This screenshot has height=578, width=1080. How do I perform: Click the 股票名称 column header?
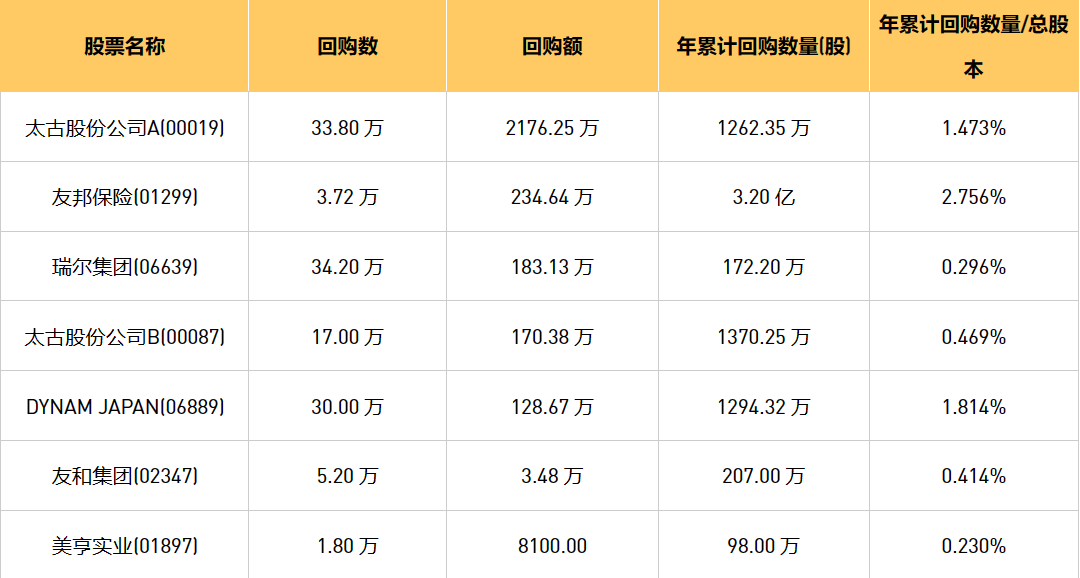[x=124, y=47]
